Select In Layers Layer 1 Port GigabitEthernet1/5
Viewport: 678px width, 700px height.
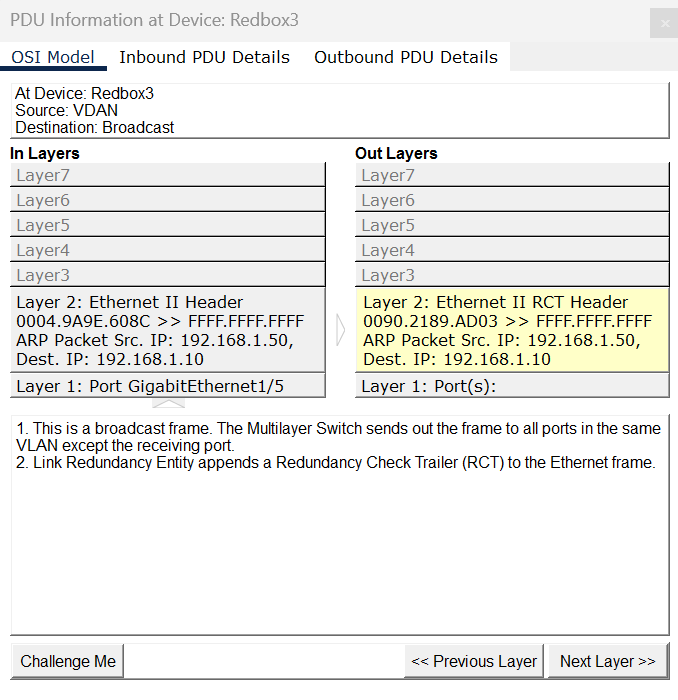168,386
